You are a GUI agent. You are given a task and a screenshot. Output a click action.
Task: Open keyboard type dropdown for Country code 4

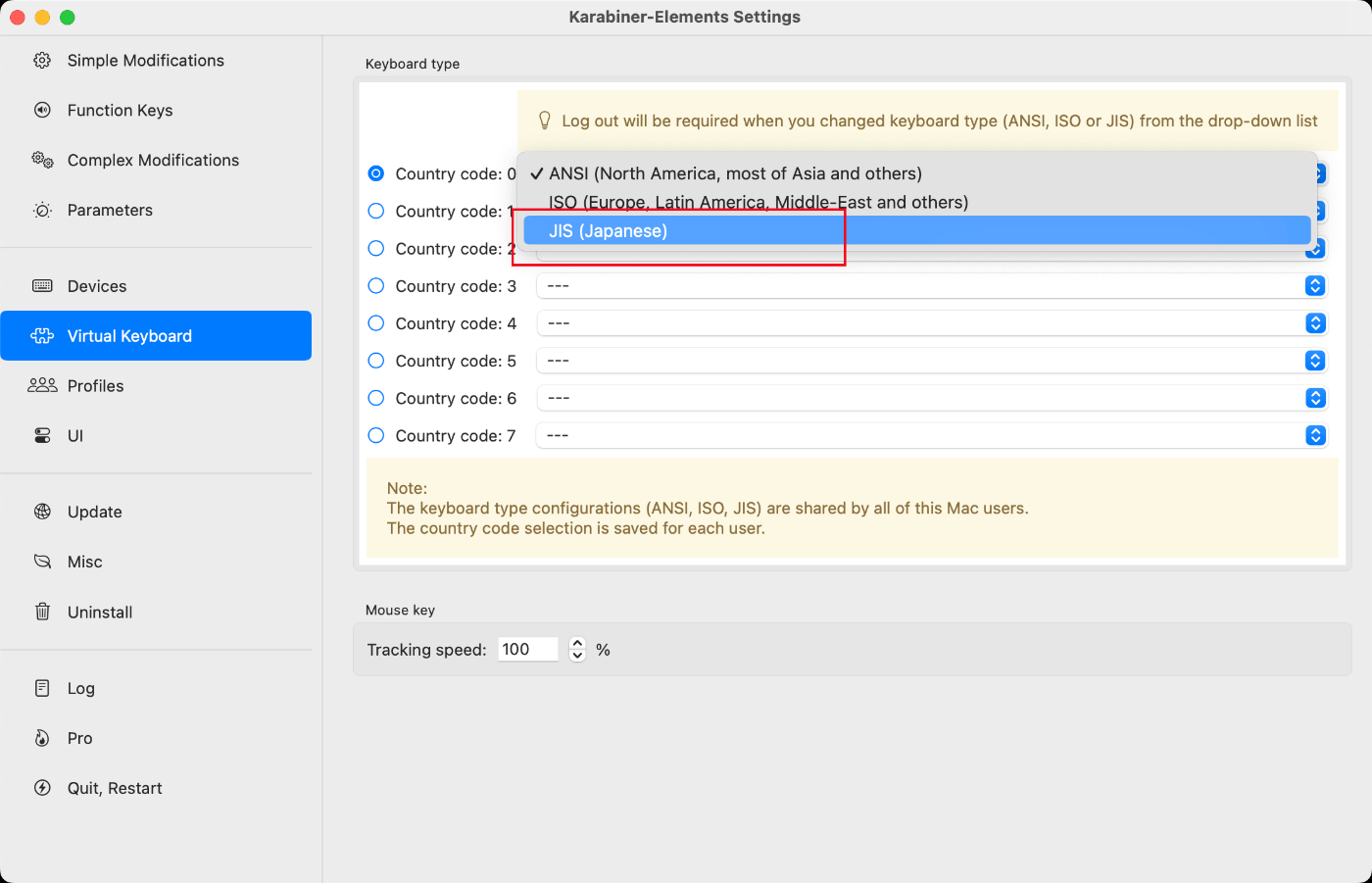click(x=932, y=323)
